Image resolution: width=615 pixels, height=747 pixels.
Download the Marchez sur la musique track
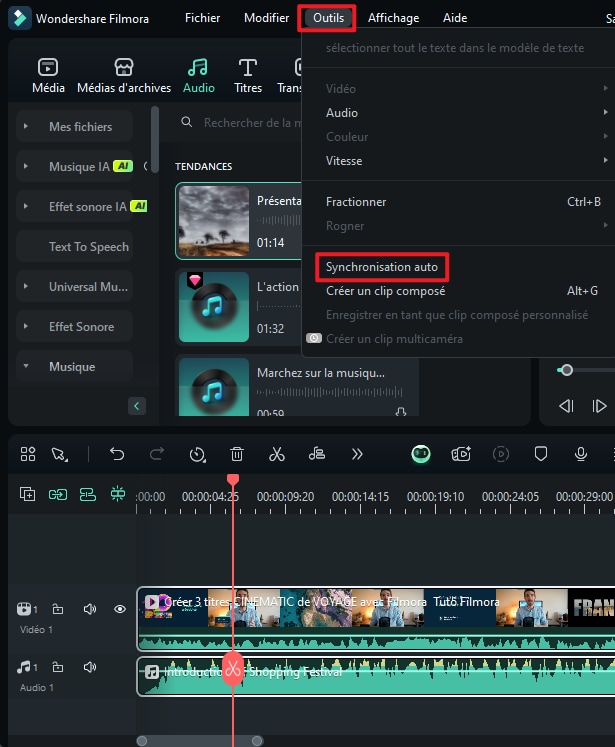[401, 411]
